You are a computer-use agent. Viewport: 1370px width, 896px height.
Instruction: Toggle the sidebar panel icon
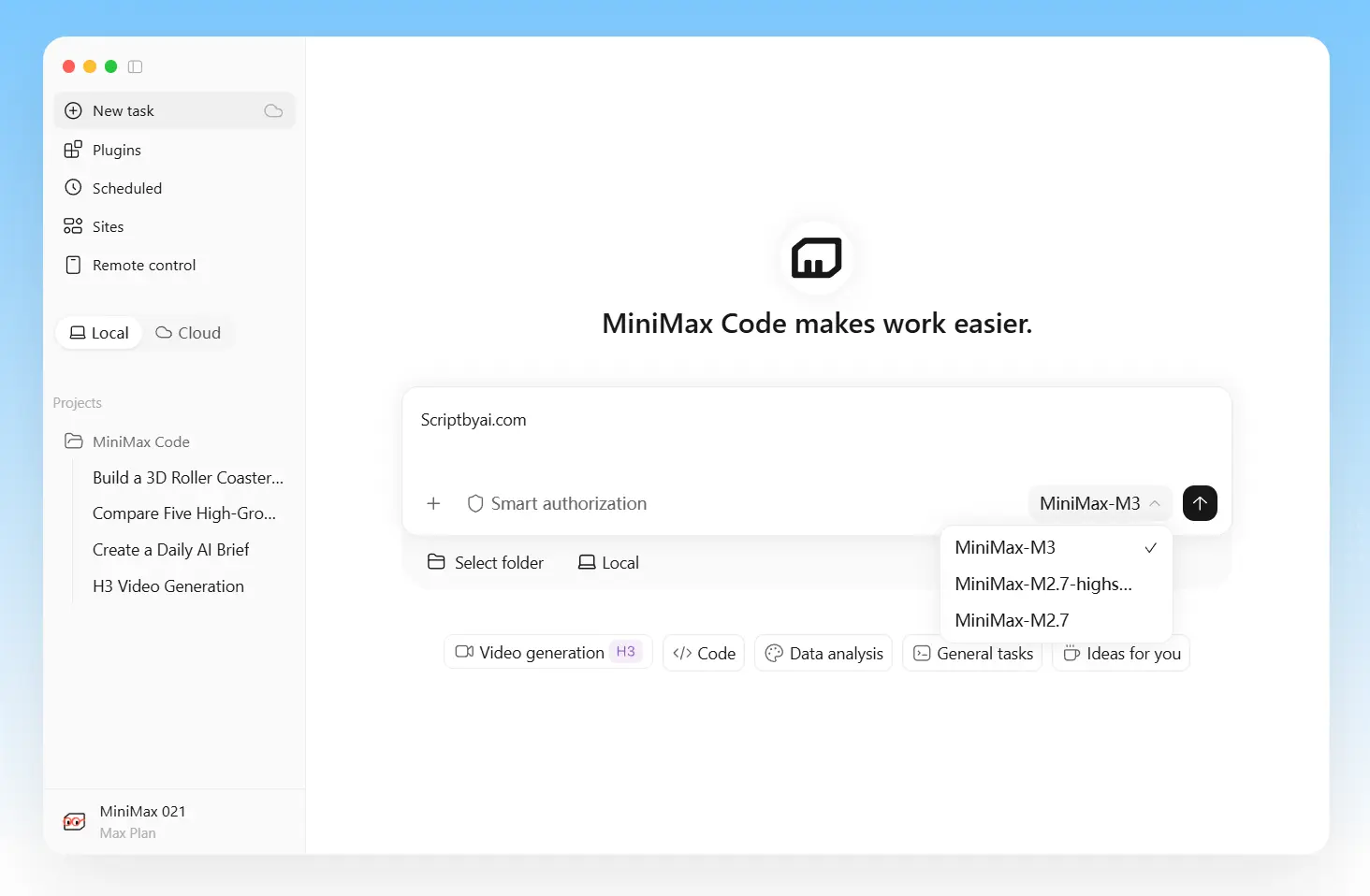(x=135, y=66)
